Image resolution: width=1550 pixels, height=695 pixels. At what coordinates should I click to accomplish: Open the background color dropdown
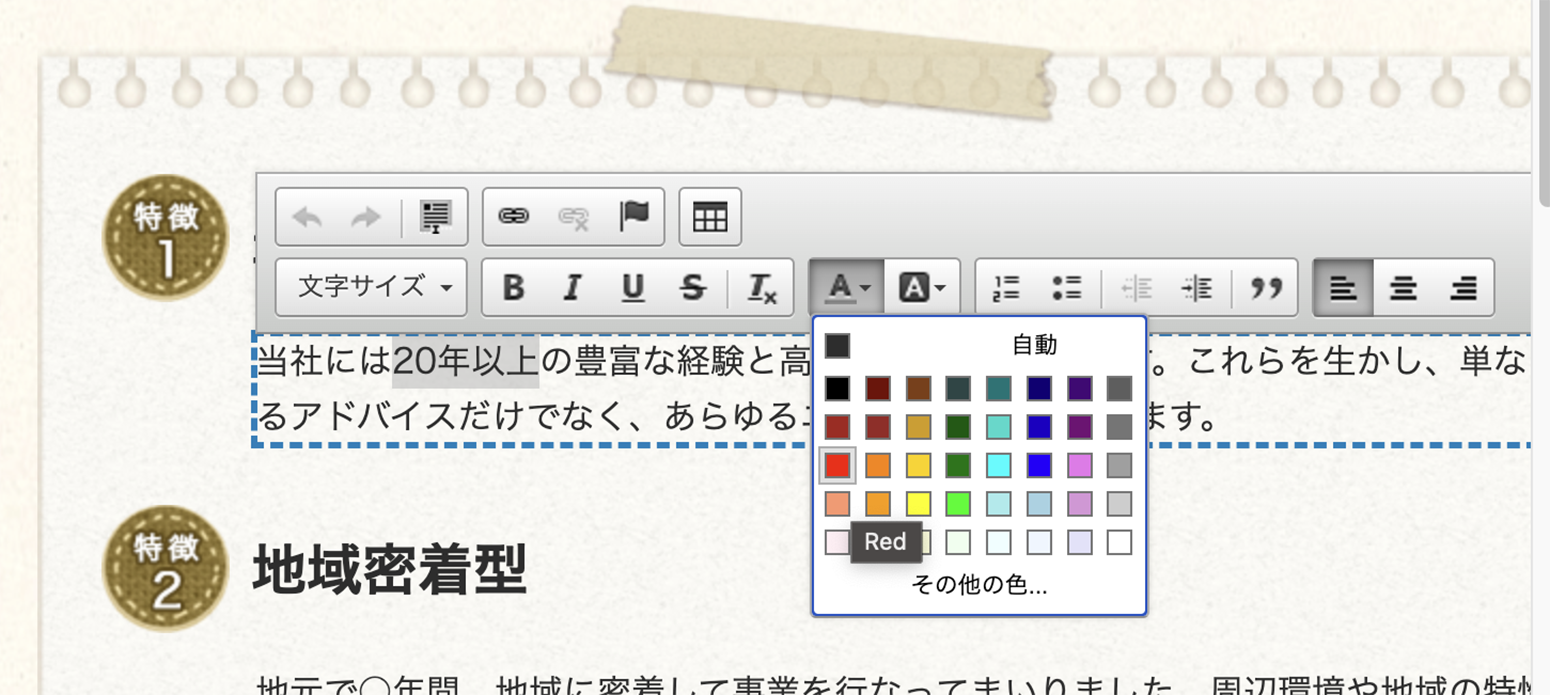(x=923, y=288)
